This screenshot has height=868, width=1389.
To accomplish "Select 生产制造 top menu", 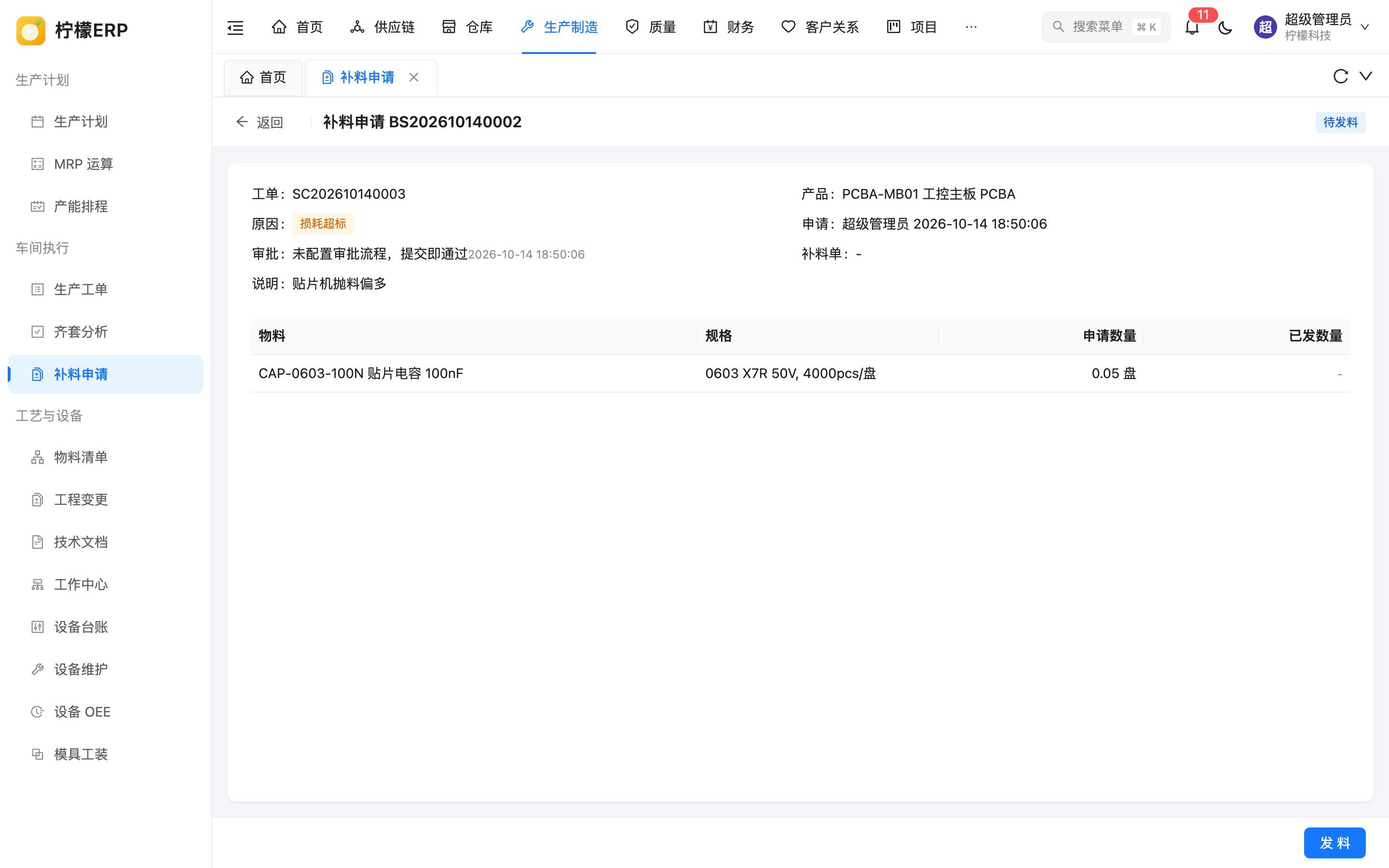I will click(x=558, y=27).
